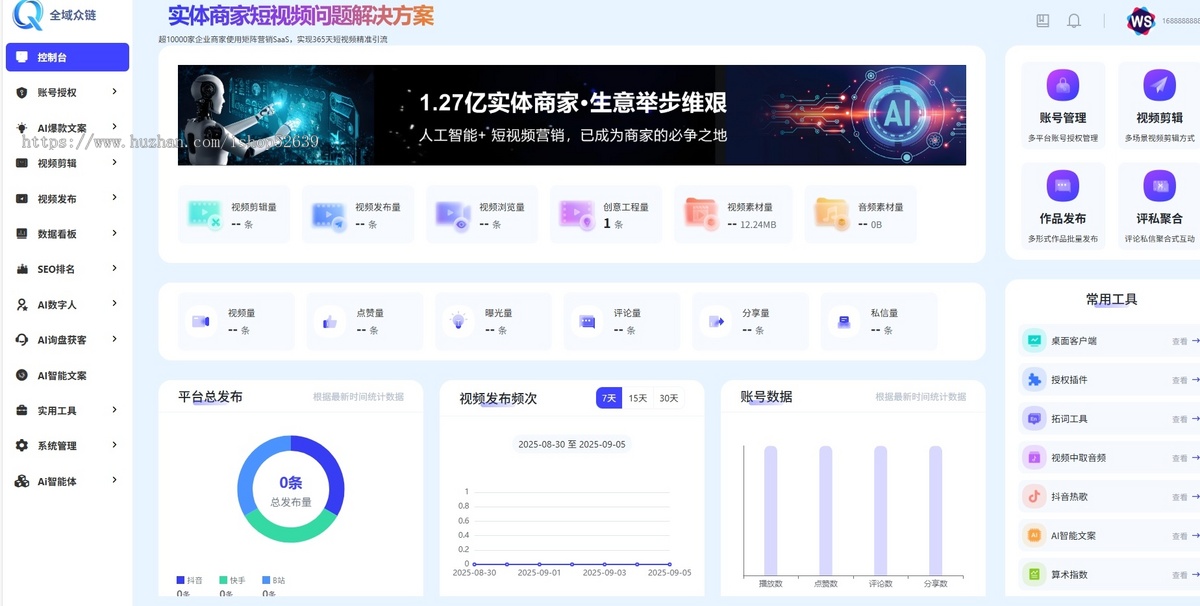Click the 视频剪辑量 stat icon
The width and height of the screenshot is (1200, 606).
[x=204, y=214]
